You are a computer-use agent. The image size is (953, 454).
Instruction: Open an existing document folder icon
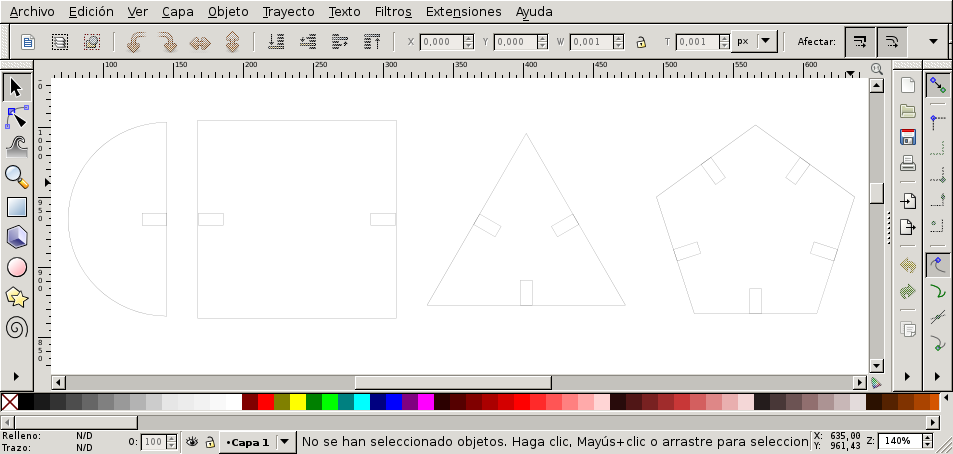907,111
